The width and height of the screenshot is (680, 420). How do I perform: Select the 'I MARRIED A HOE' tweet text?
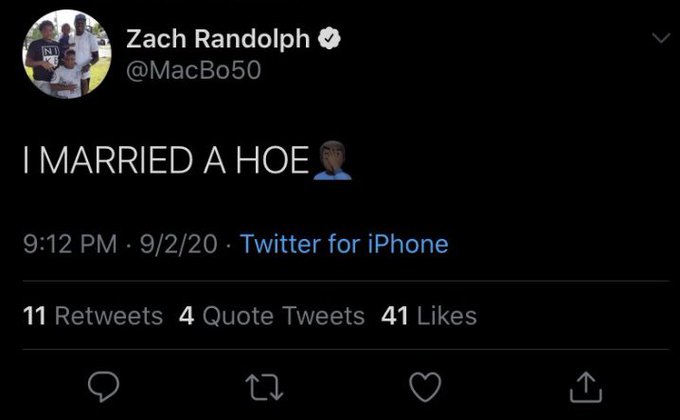(165, 161)
